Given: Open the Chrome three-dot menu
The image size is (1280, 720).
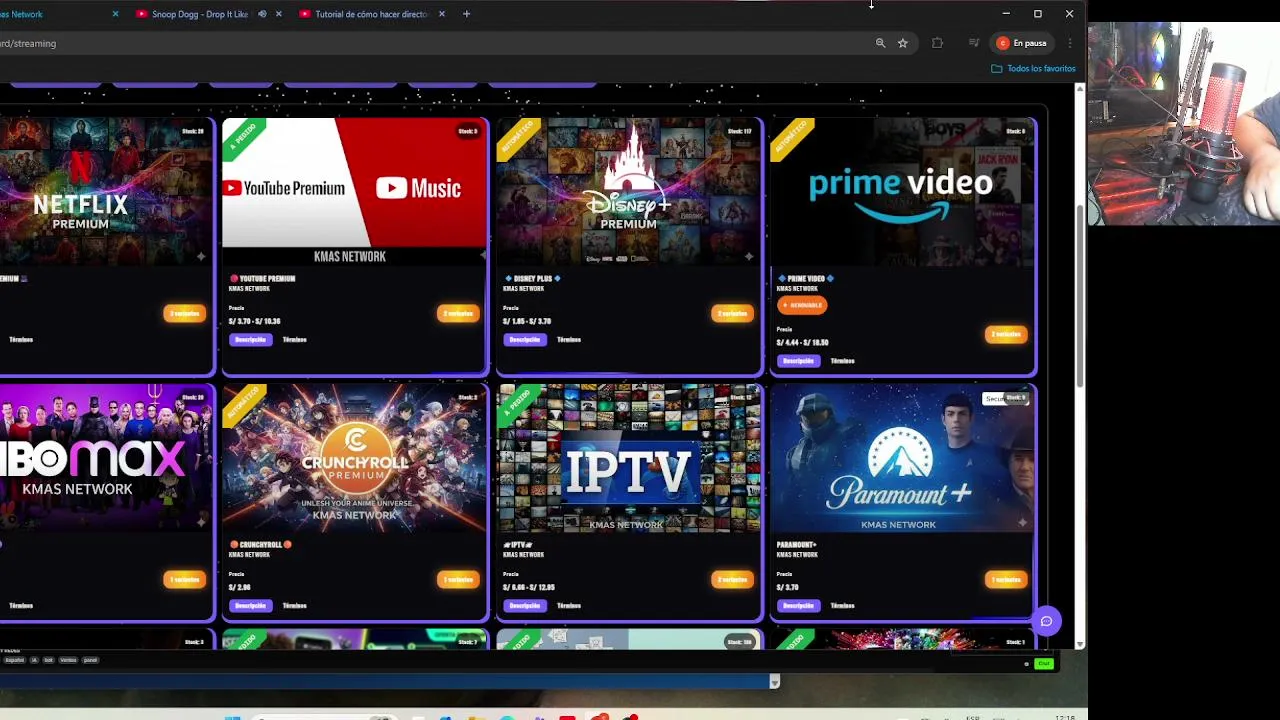Looking at the screenshot, I should (1069, 43).
